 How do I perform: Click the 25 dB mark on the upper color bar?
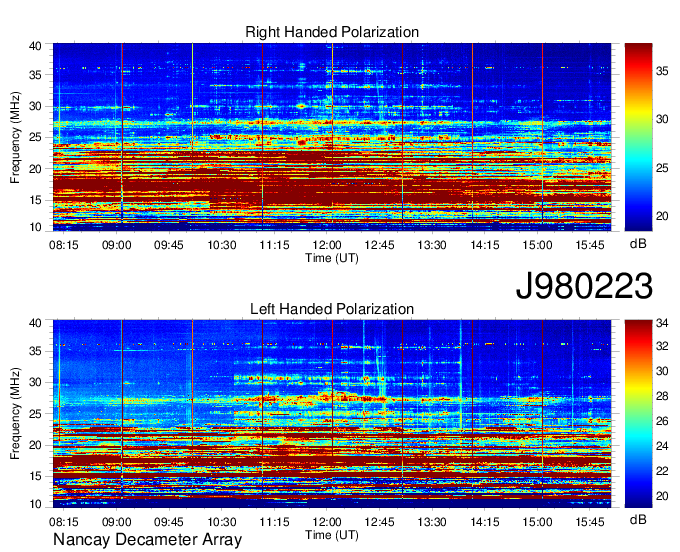[662, 168]
